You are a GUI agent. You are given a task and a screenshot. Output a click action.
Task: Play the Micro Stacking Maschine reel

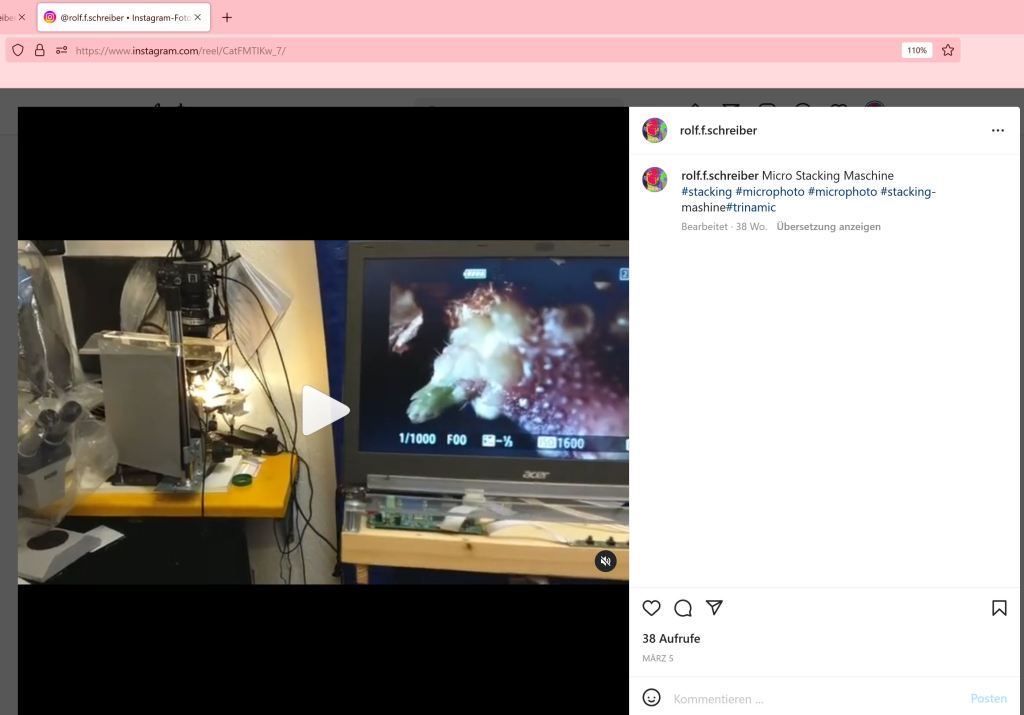(325, 411)
